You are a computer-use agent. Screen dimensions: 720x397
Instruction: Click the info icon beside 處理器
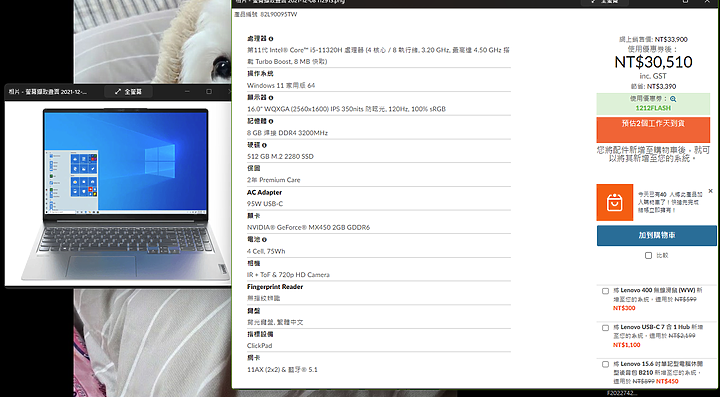click(x=271, y=39)
